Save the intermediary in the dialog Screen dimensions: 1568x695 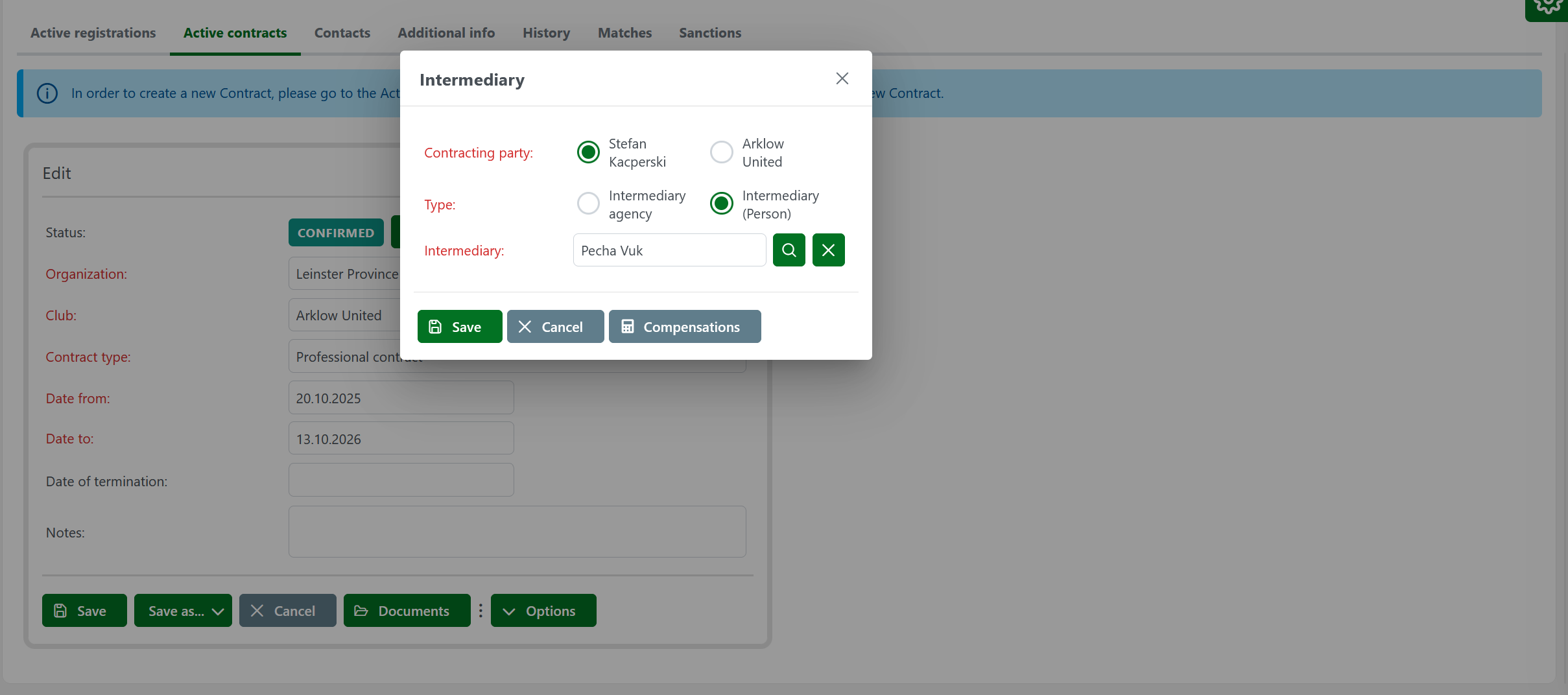(x=459, y=327)
